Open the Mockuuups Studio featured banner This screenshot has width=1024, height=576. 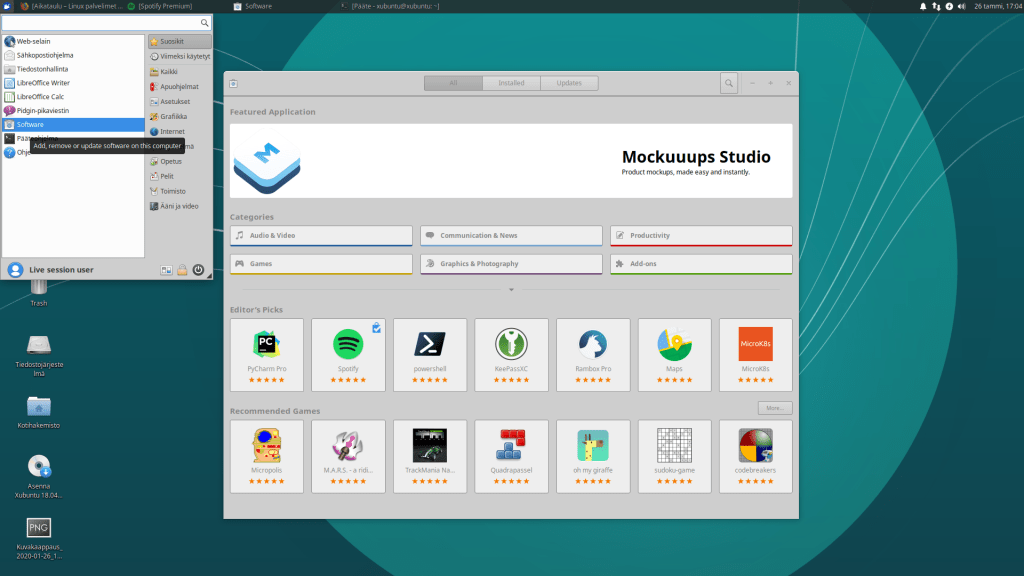point(511,161)
